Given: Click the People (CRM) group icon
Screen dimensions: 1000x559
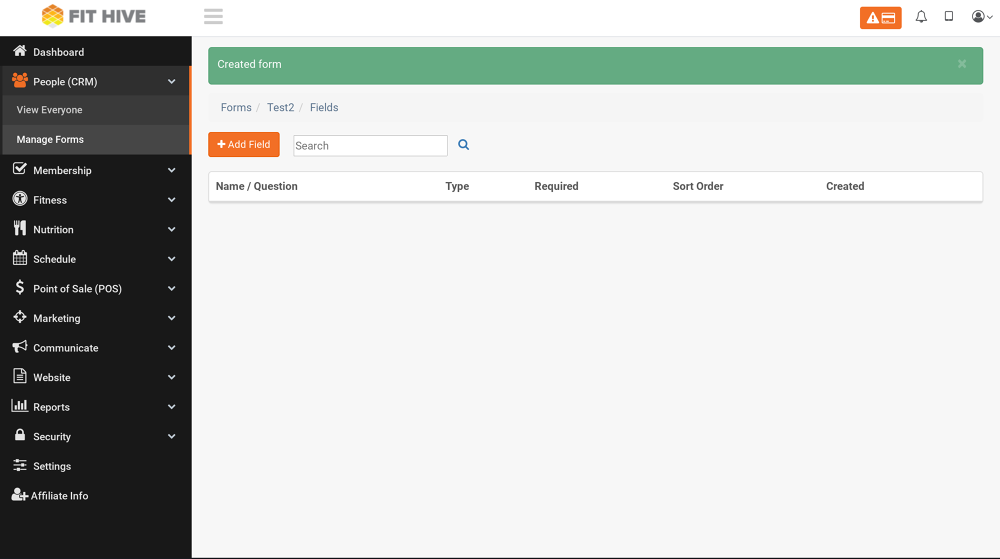Looking at the screenshot, I should pyautogui.click(x=20, y=80).
